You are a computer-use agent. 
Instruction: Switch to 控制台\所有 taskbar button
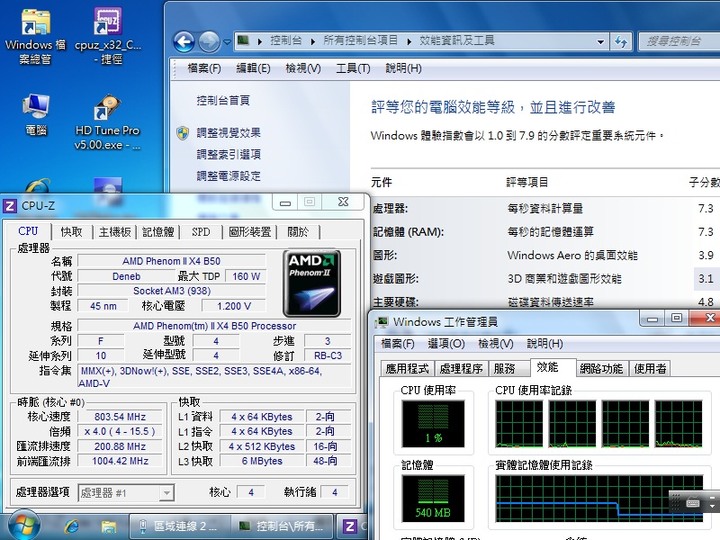(x=281, y=526)
